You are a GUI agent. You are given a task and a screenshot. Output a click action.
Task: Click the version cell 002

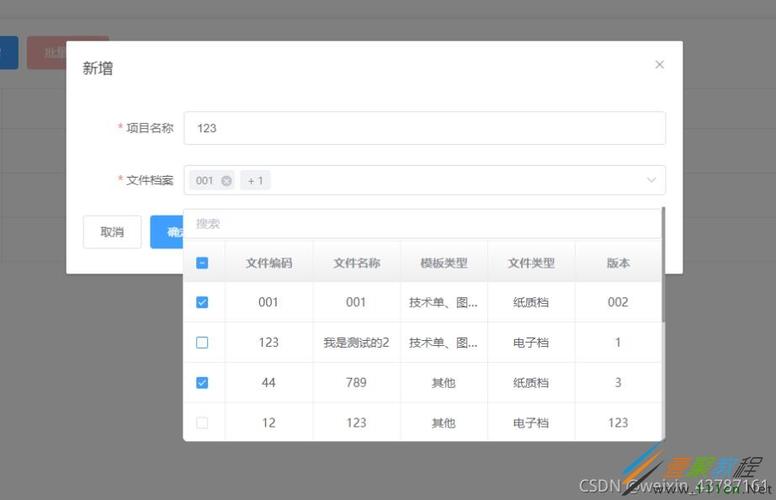[618, 302]
